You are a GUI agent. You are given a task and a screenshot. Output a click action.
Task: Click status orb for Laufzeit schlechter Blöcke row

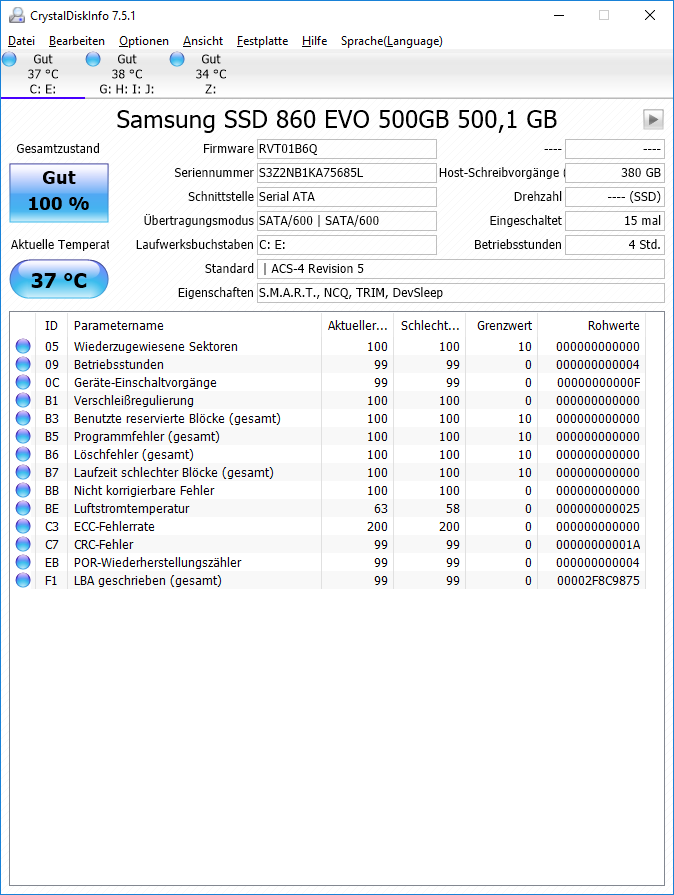point(23,472)
